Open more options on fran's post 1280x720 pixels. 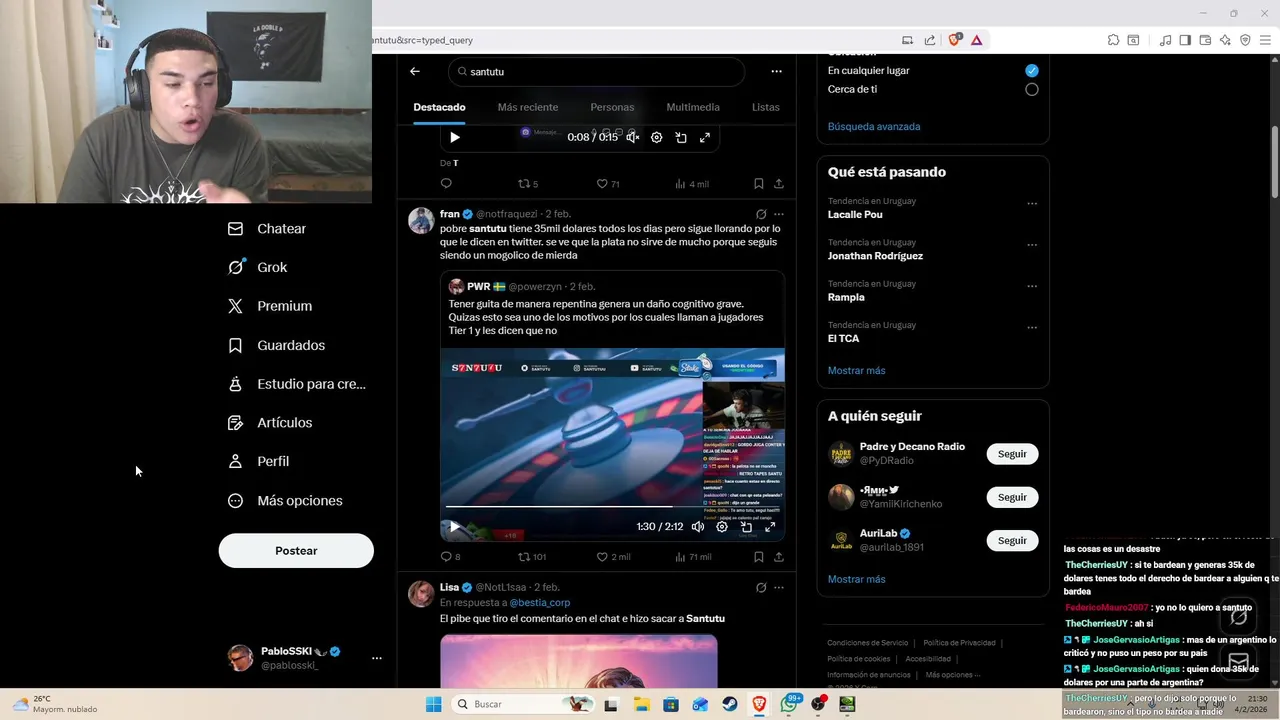point(779,214)
